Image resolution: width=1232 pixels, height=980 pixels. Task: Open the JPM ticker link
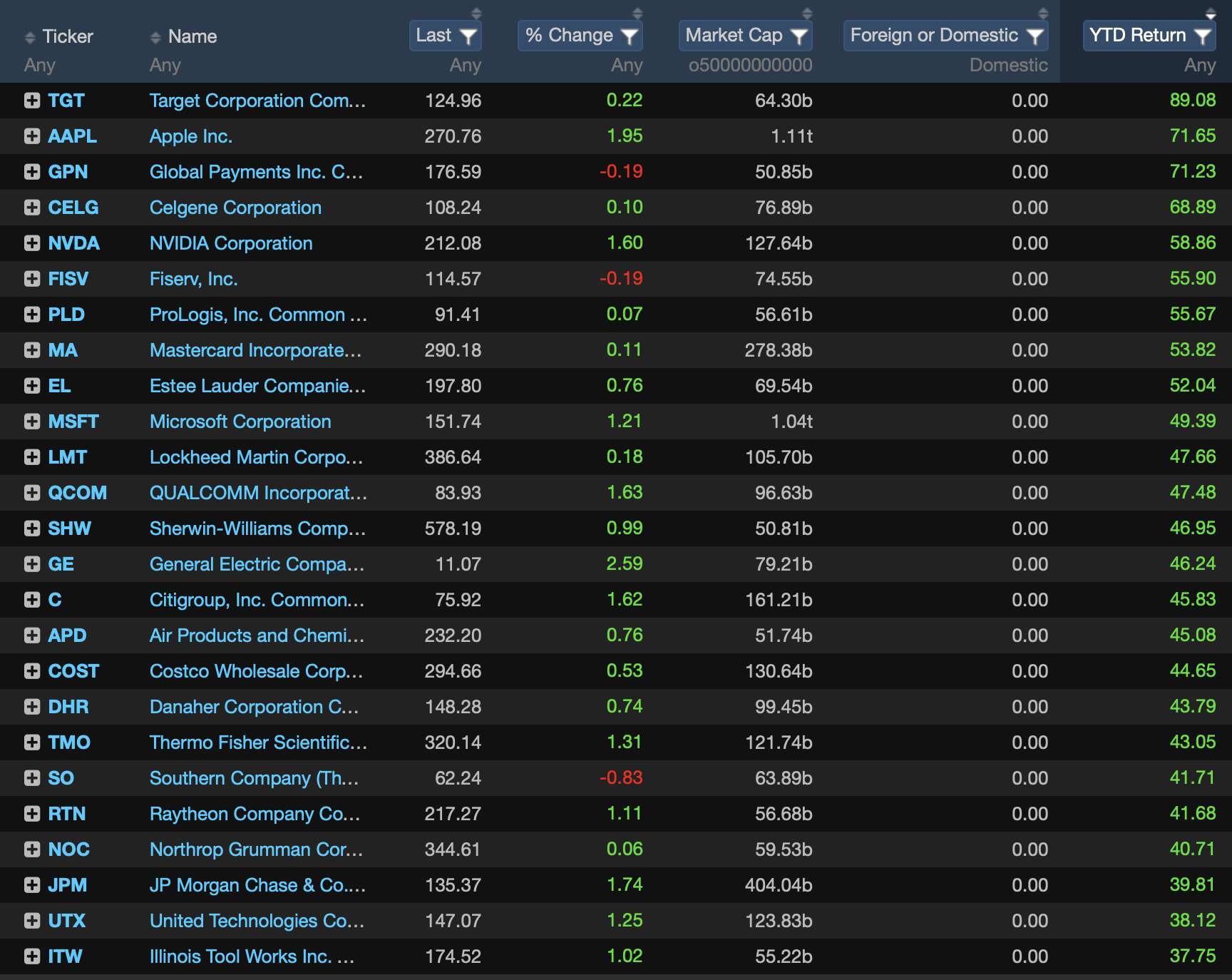(x=68, y=885)
